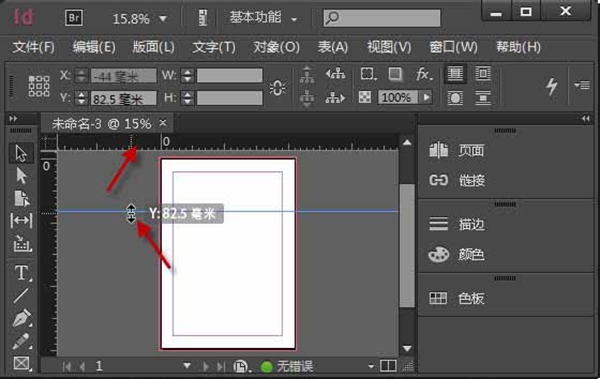Click the checkerboard opacity icon
Viewport: 600px width, 379px height.
coord(365,97)
